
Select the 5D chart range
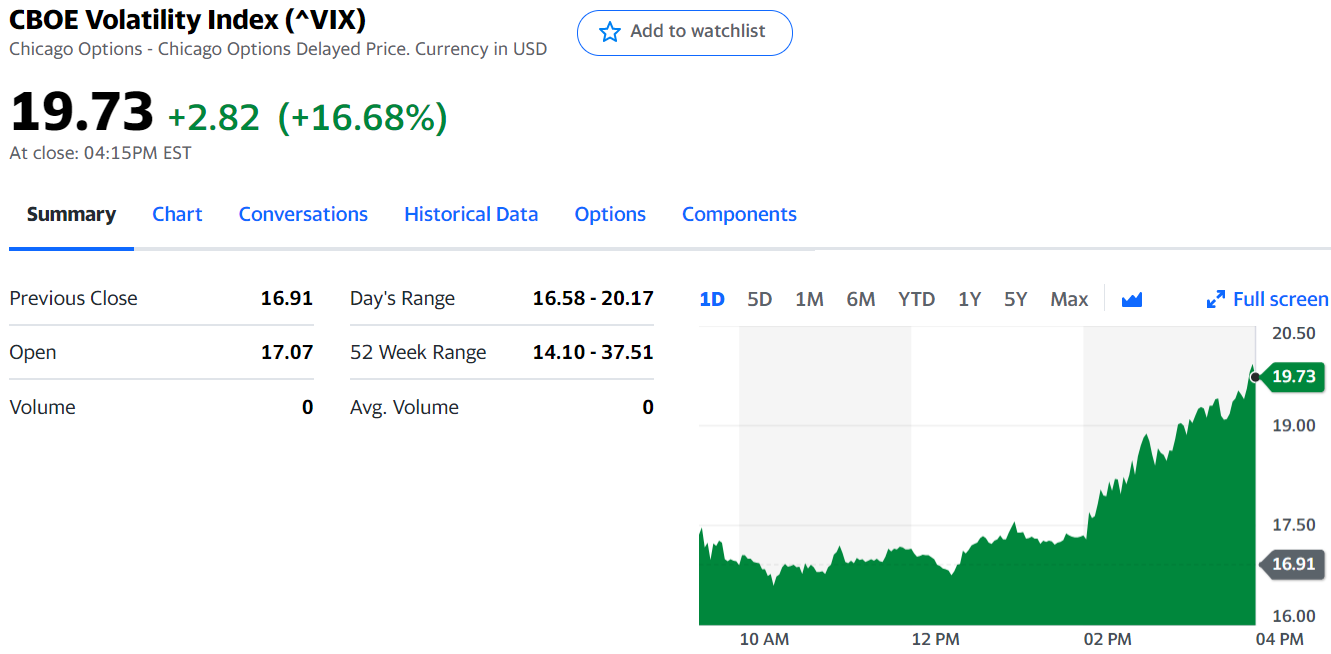(x=760, y=299)
